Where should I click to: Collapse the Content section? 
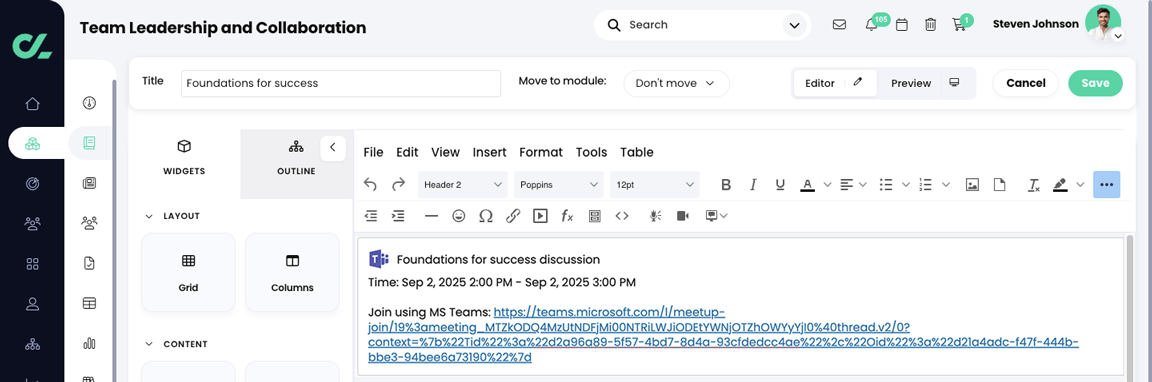[x=149, y=344]
